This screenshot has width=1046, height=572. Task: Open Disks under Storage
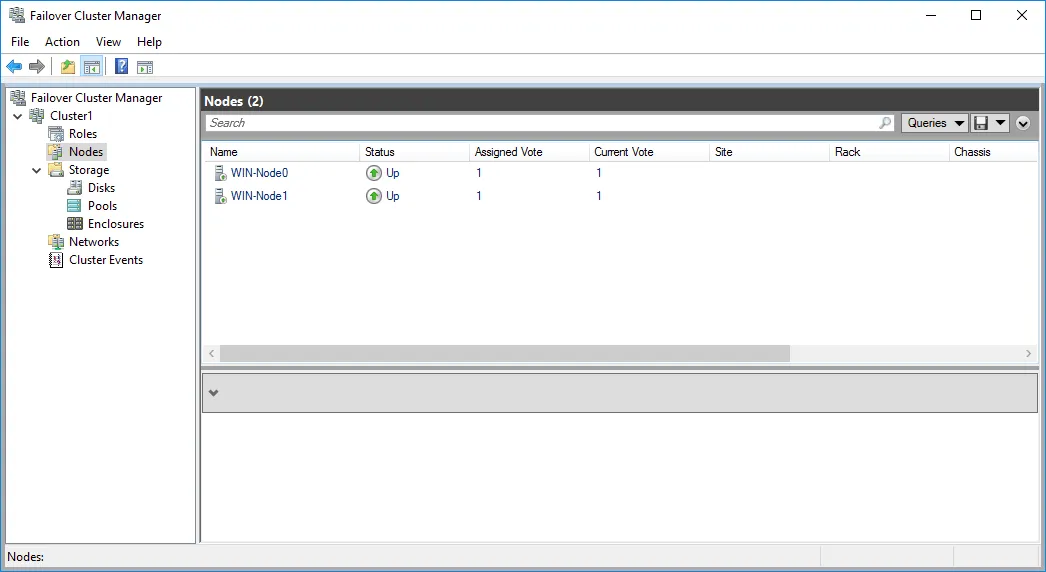click(101, 188)
